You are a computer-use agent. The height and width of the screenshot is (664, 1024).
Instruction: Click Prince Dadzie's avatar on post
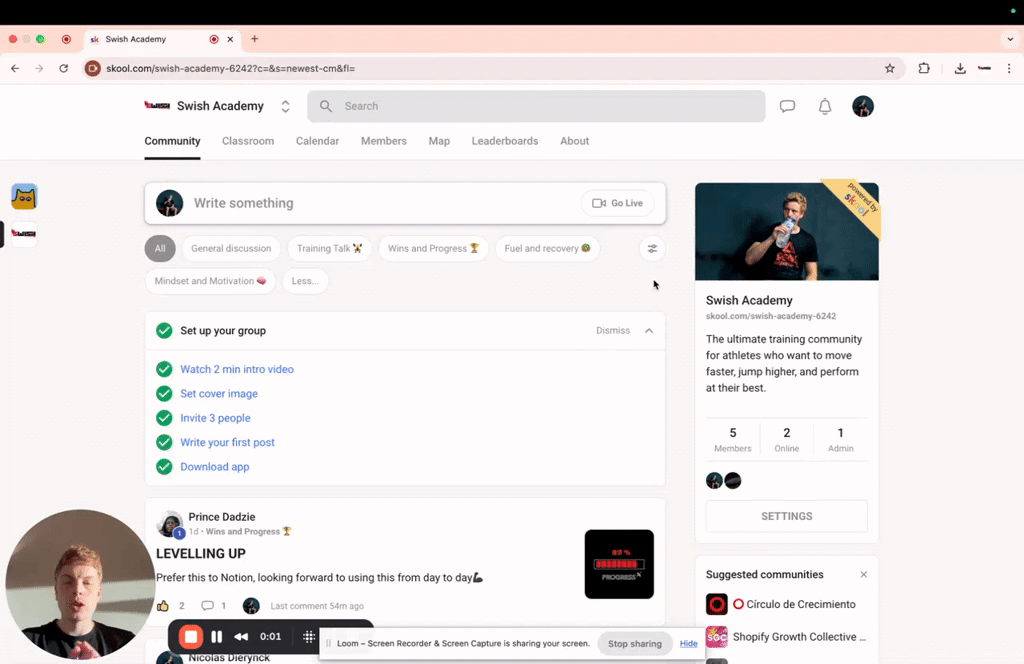click(x=169, y=524)
